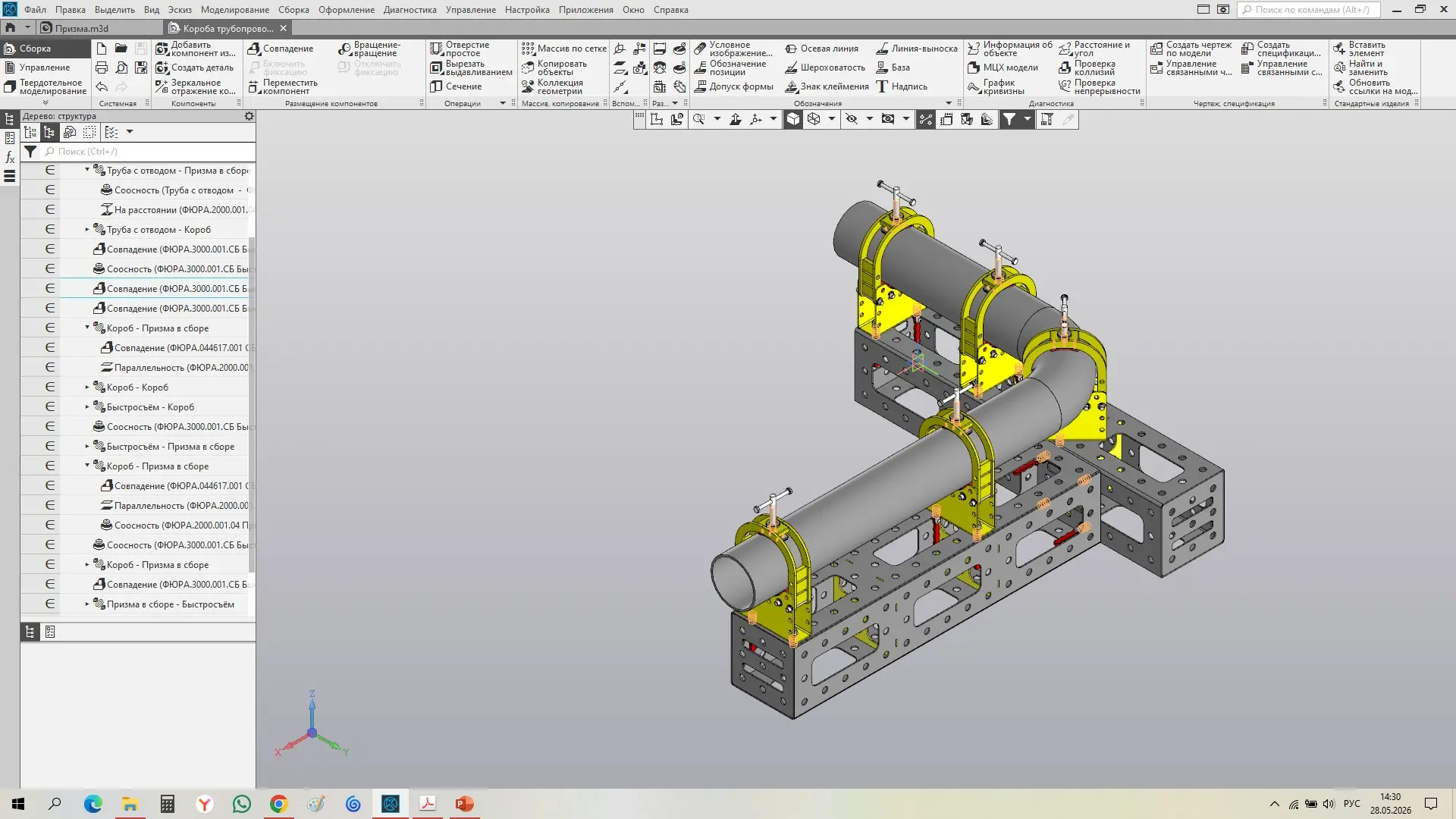Image resolution: width=1456 pixels, height=819 pixels.
Task: Click the Совпадение (coincidence) mate tool
Action: point(281,49)
